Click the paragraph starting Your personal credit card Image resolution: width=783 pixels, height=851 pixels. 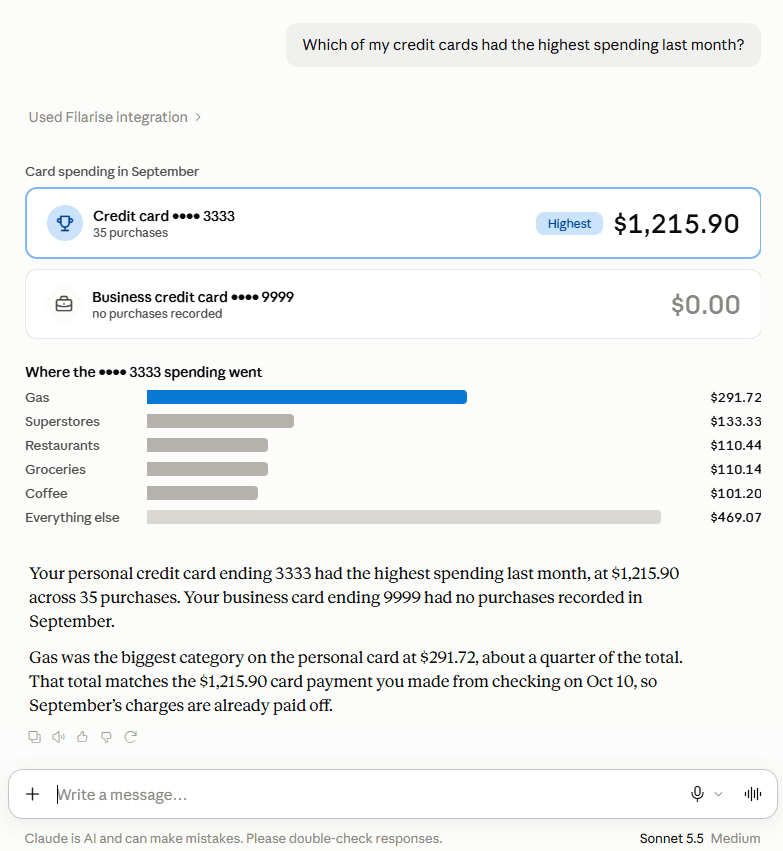[354, 597]
